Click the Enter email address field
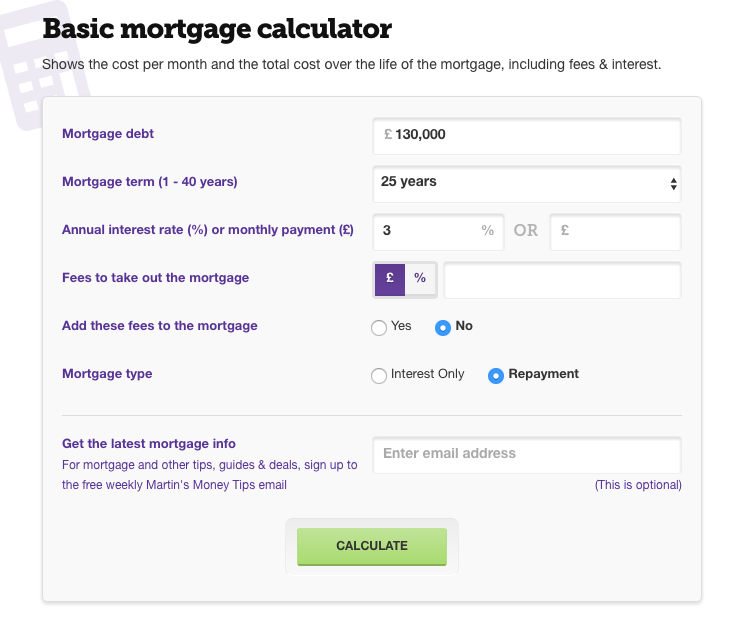Viewport: 744px width, 624px height. coord(527,455)
